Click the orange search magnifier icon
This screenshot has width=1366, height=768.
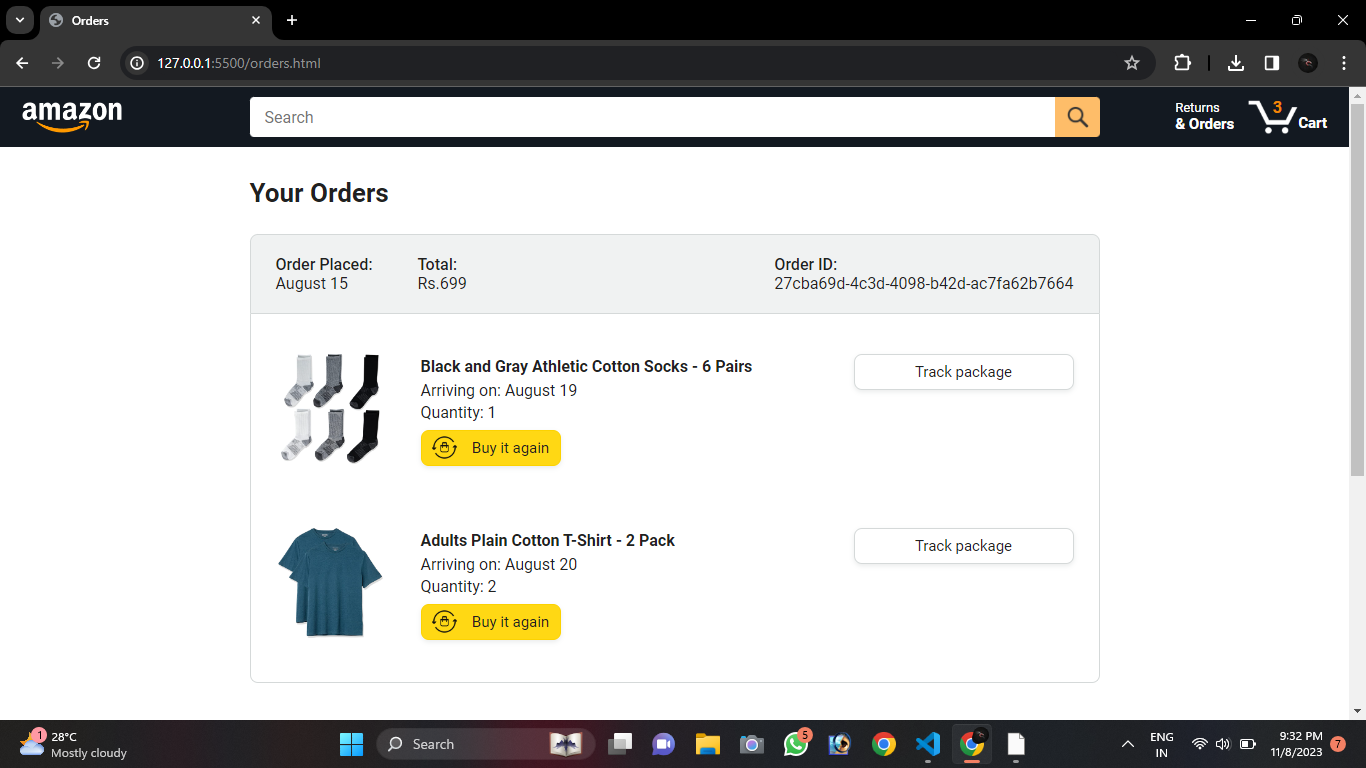tap(1077, 117)
